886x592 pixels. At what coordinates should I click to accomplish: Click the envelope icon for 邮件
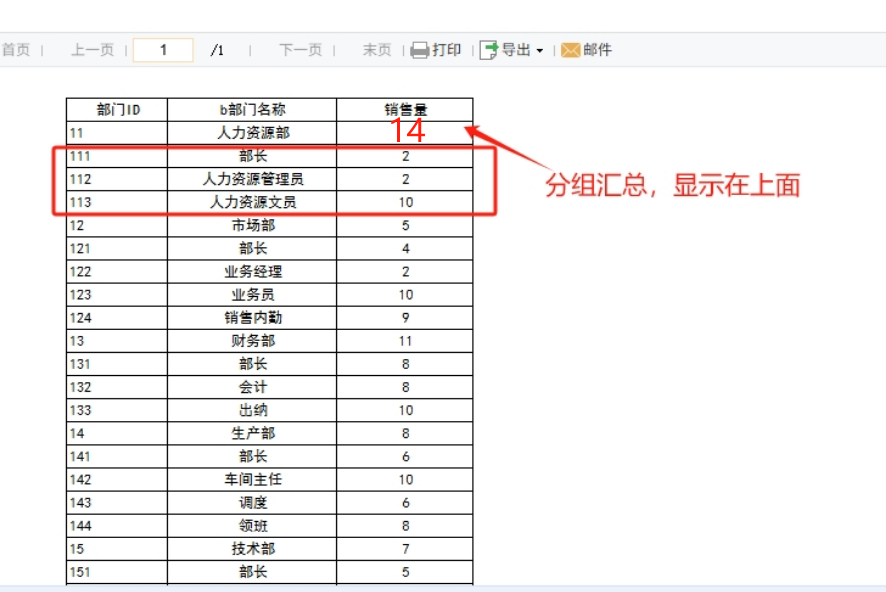570,50
